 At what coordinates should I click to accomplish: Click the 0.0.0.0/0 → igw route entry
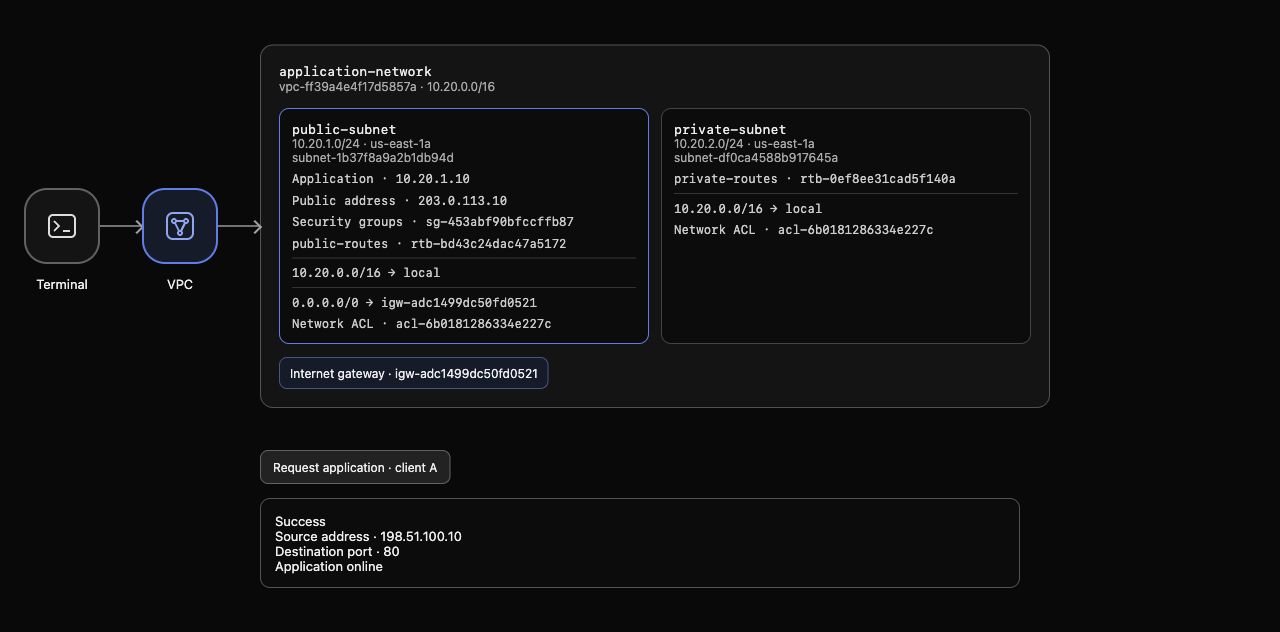pyautogui.click(x=415, y=302)
